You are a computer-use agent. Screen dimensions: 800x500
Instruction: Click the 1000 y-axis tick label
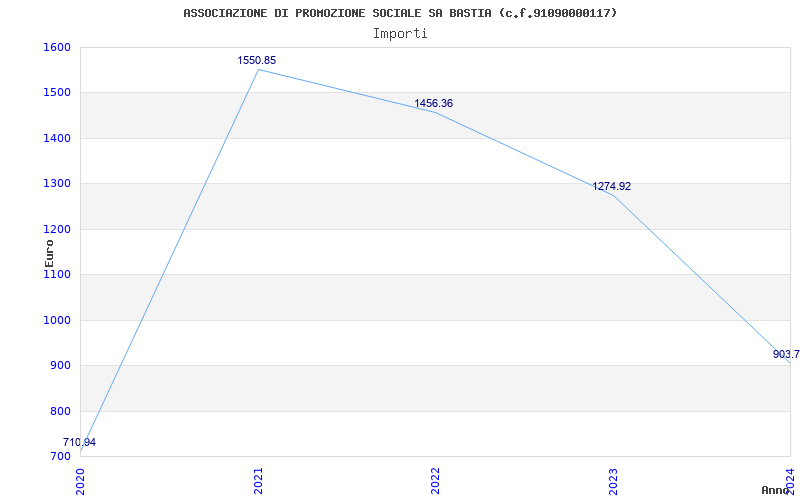[57, 320]
